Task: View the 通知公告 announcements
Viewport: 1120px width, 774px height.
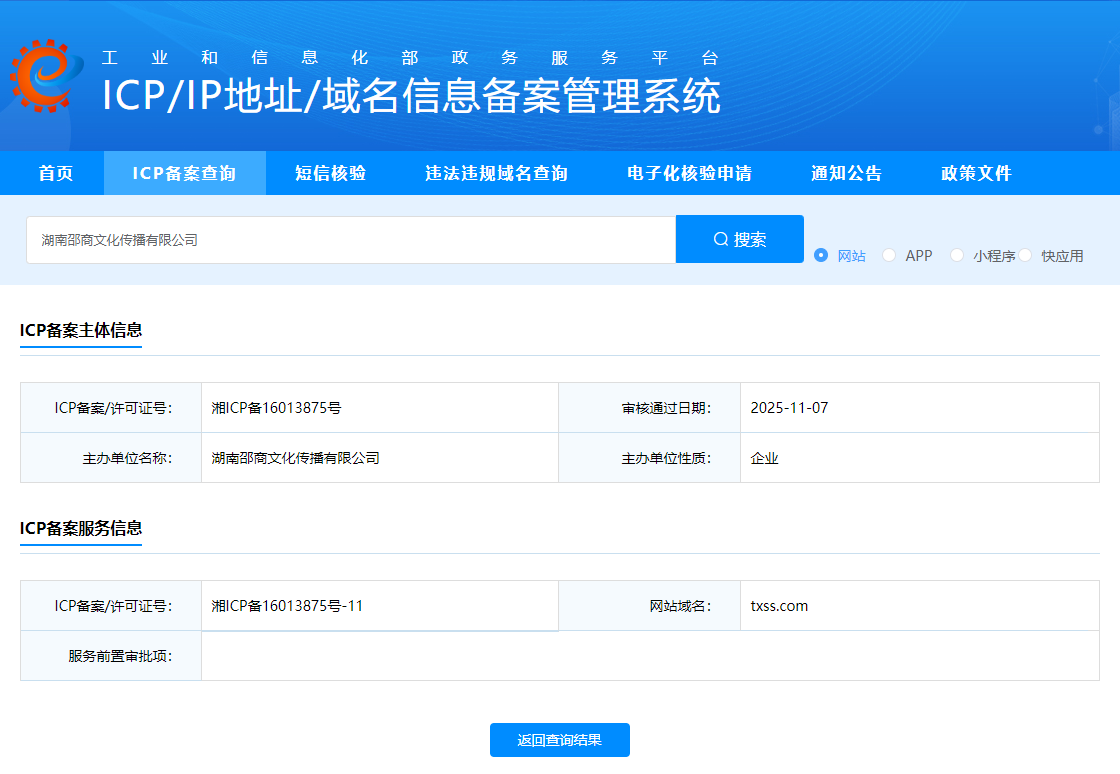Action: pos(846,172)
